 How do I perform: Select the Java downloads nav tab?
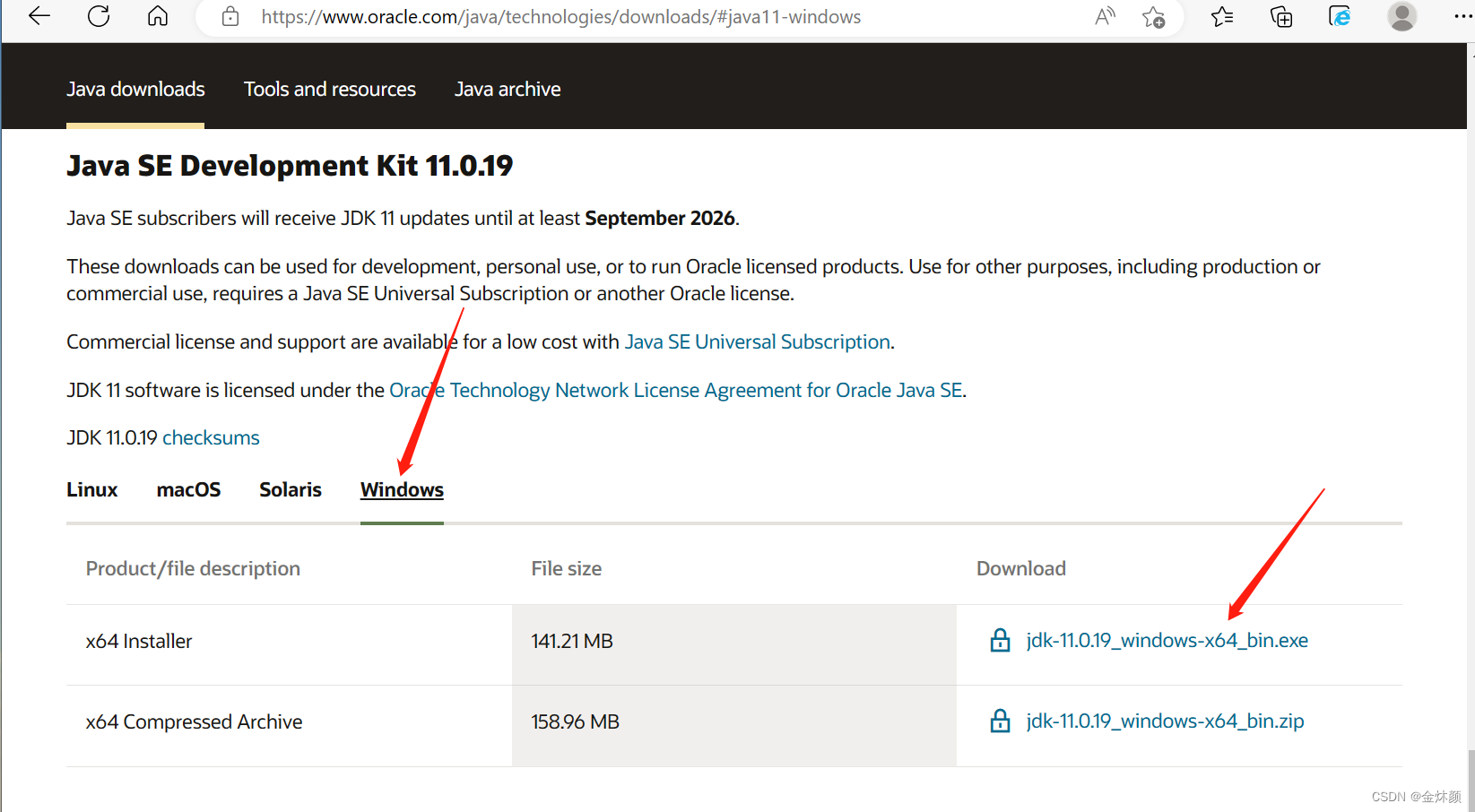pos(135,89)
